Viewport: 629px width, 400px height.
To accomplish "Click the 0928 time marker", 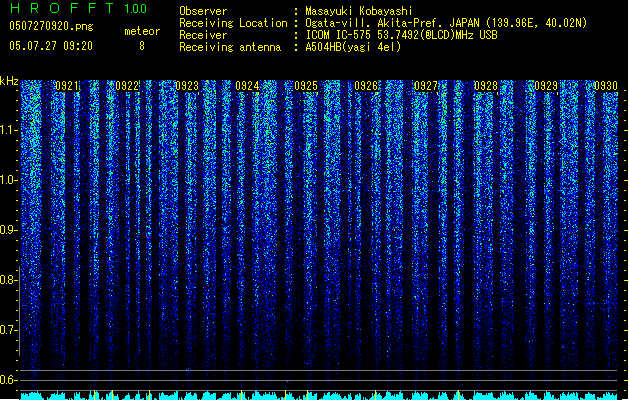I will 486,86.
